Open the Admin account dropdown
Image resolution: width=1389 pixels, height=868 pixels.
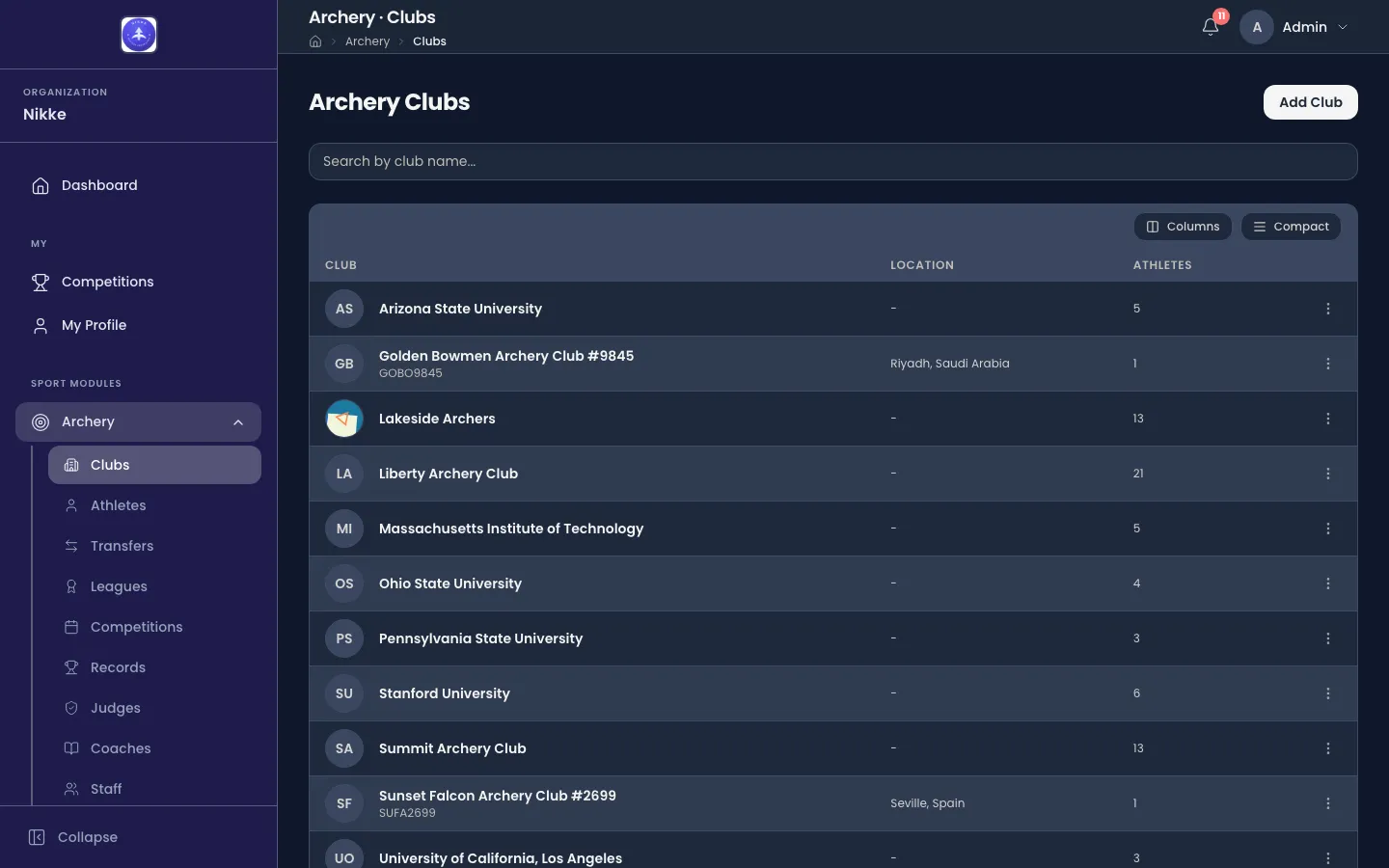pos(1296,27)
